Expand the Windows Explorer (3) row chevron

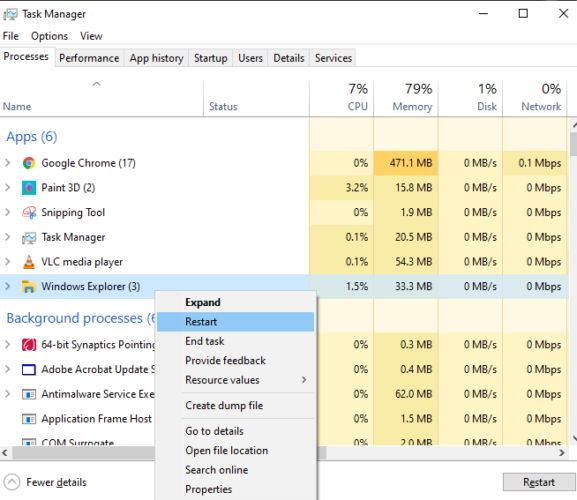coord(8,286)
